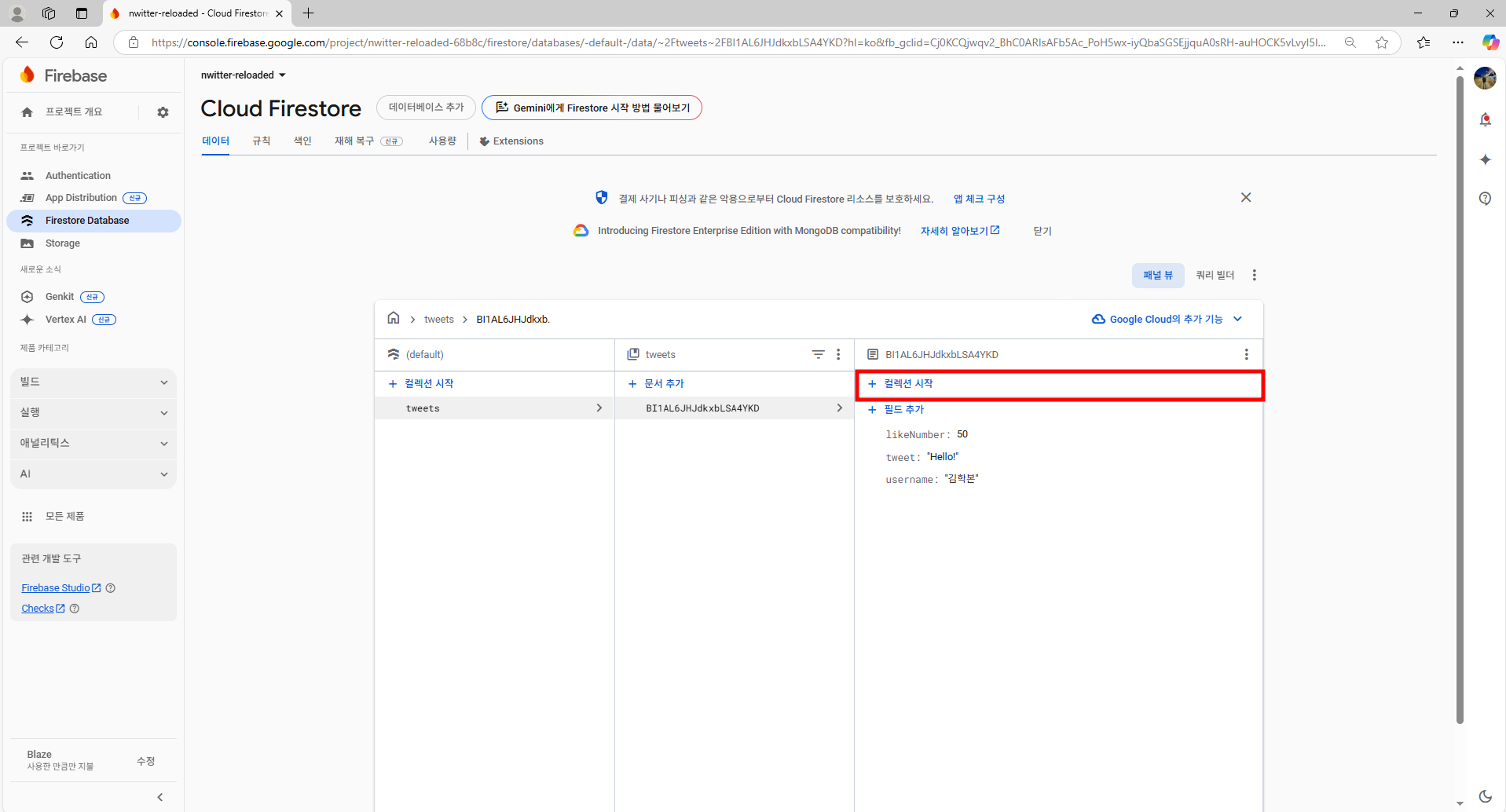Ask Gemini how to start Firestore
This screenshot has height=812, width=1506.
point(592,108)
